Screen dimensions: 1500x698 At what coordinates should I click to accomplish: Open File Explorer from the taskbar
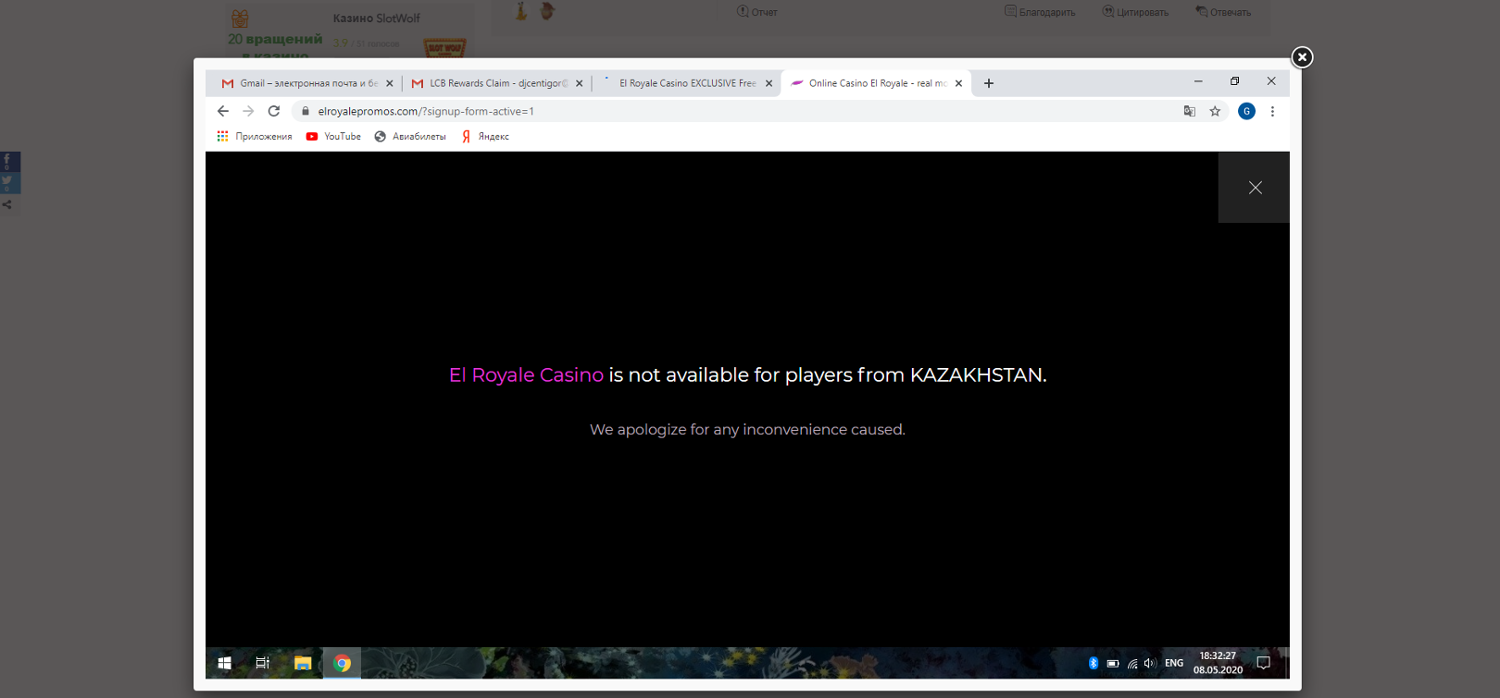[302, 663]
